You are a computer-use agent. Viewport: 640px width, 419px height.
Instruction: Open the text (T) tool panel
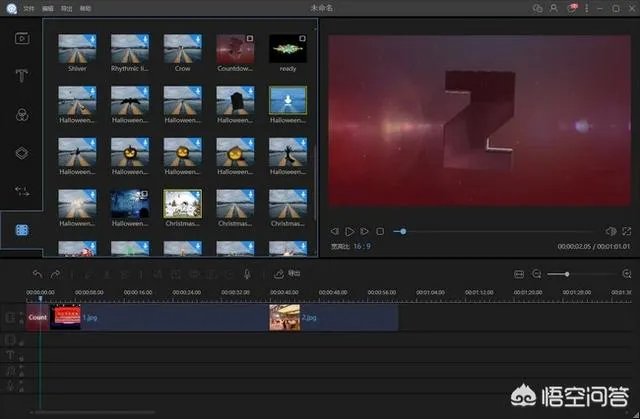21,76
